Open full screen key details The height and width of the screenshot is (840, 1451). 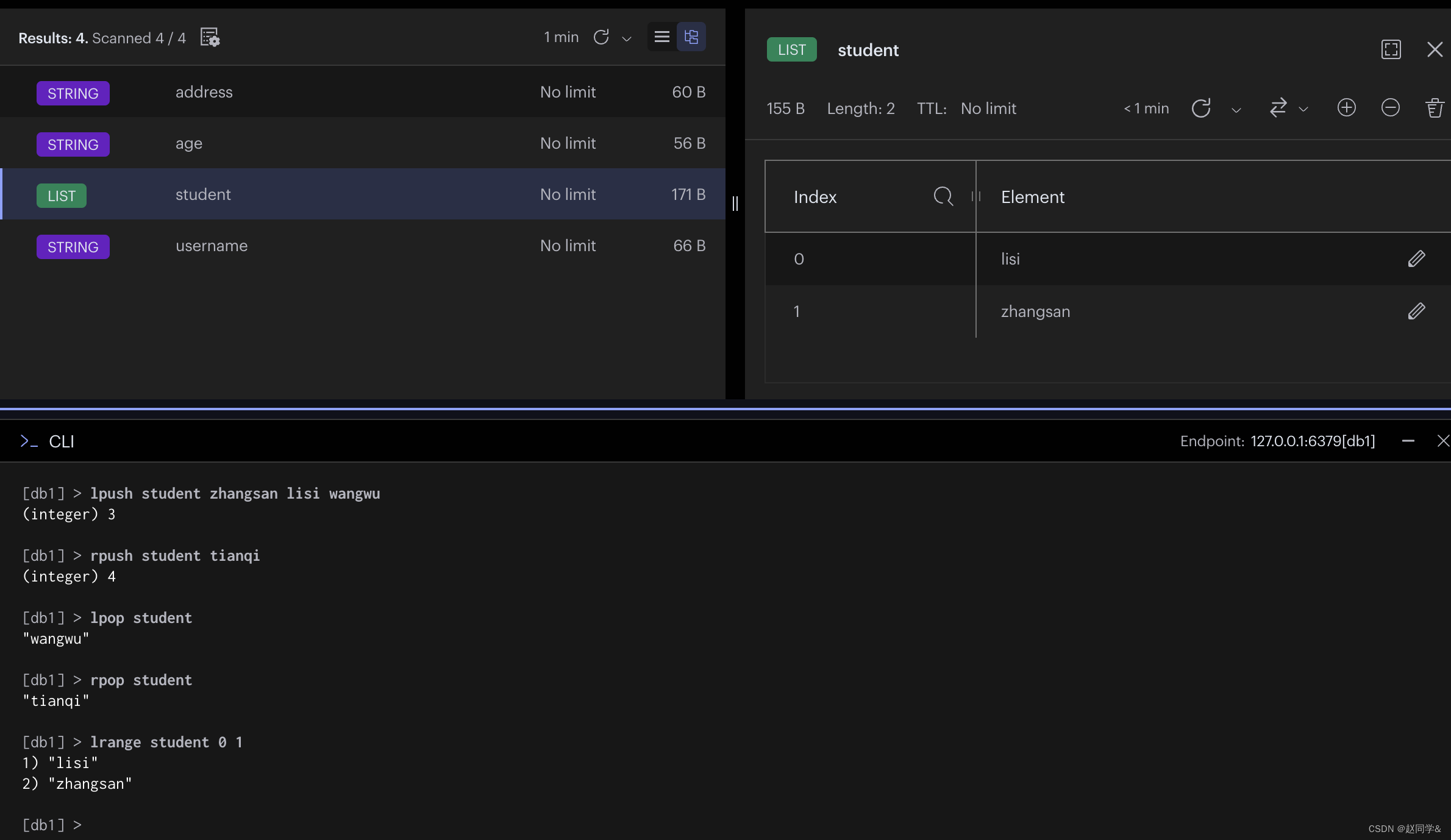click(x=1391, y=49)
